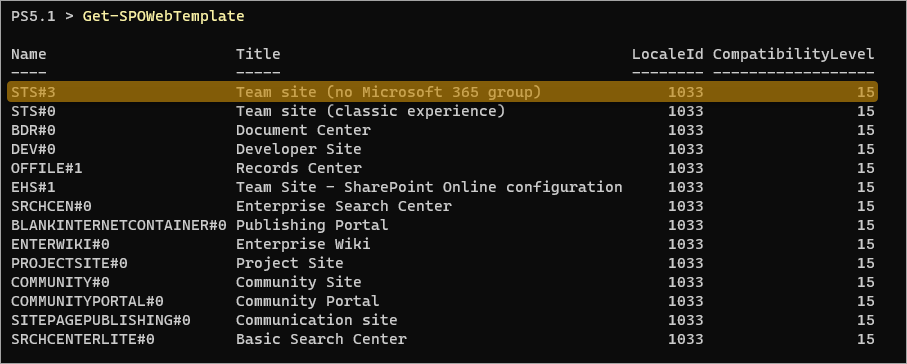Click the Communication site title
The height and width of the screenshot is (364, 907).
point(316,320)
